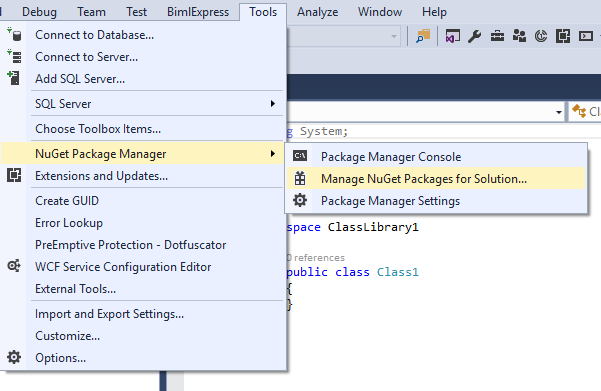Click the Package Manager Settings gear icon
This screenshot has width=601, height=391.
coord(300,200)
